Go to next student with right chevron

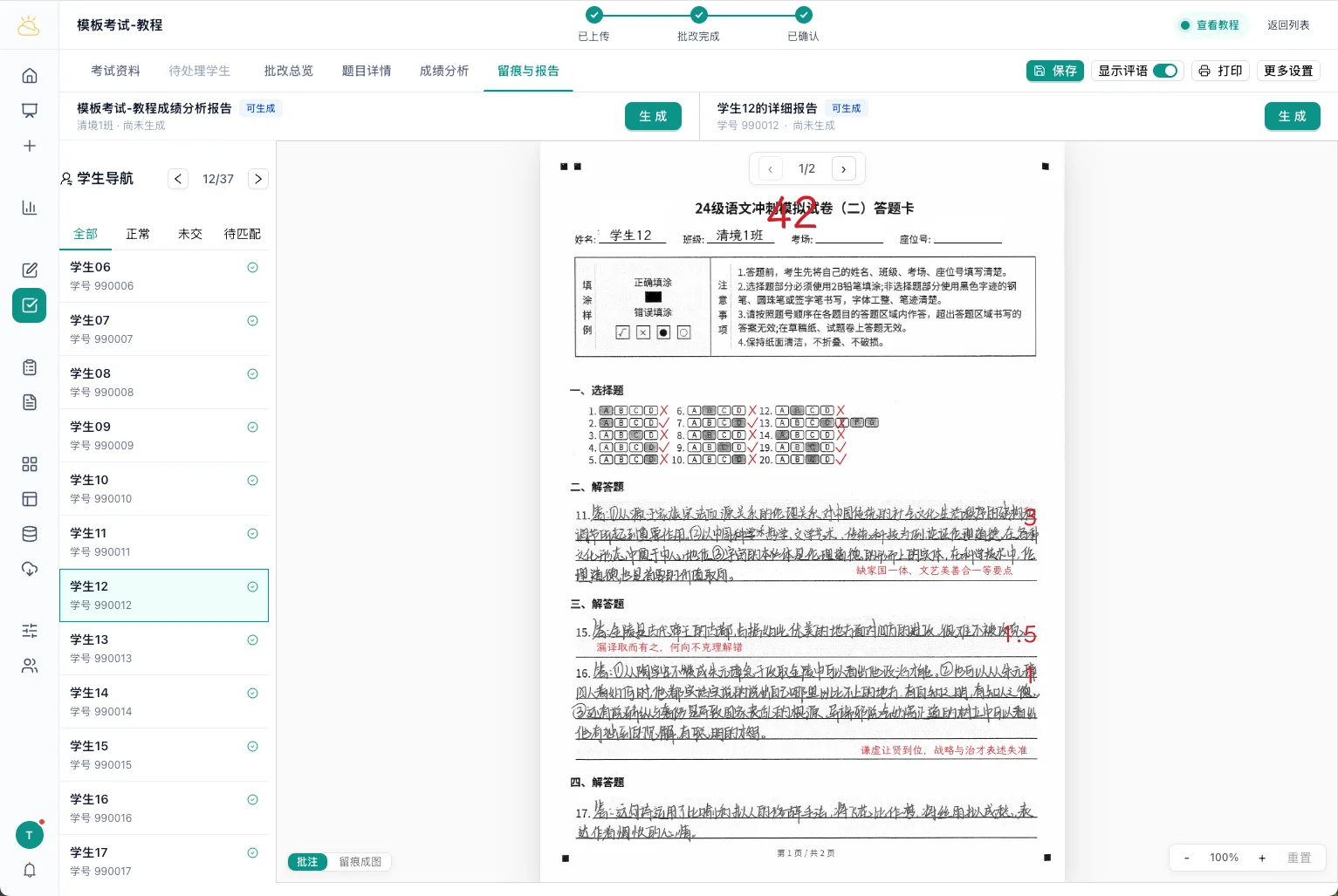click(x=258, y=179)
